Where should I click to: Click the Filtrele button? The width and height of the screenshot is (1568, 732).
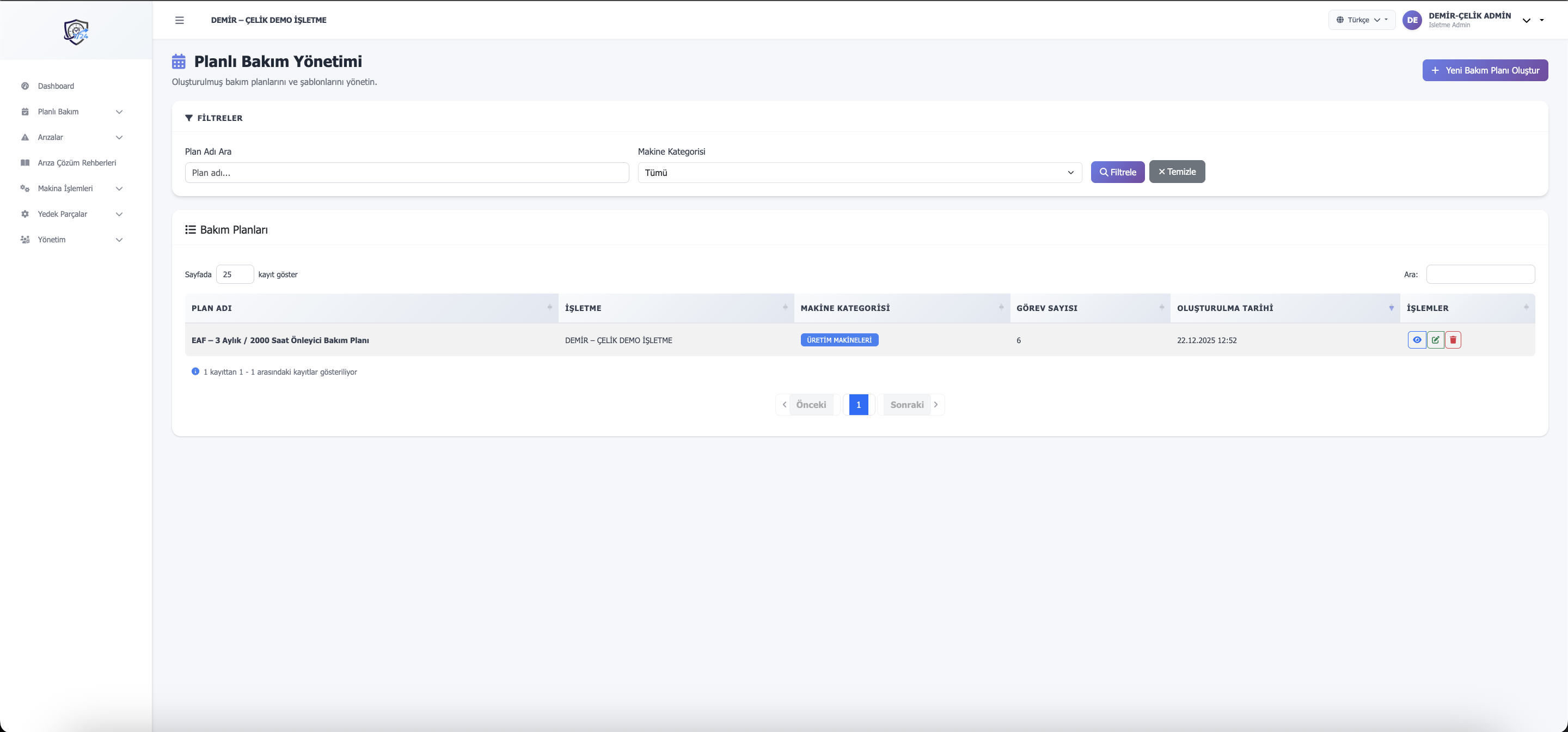[1118, 172]
